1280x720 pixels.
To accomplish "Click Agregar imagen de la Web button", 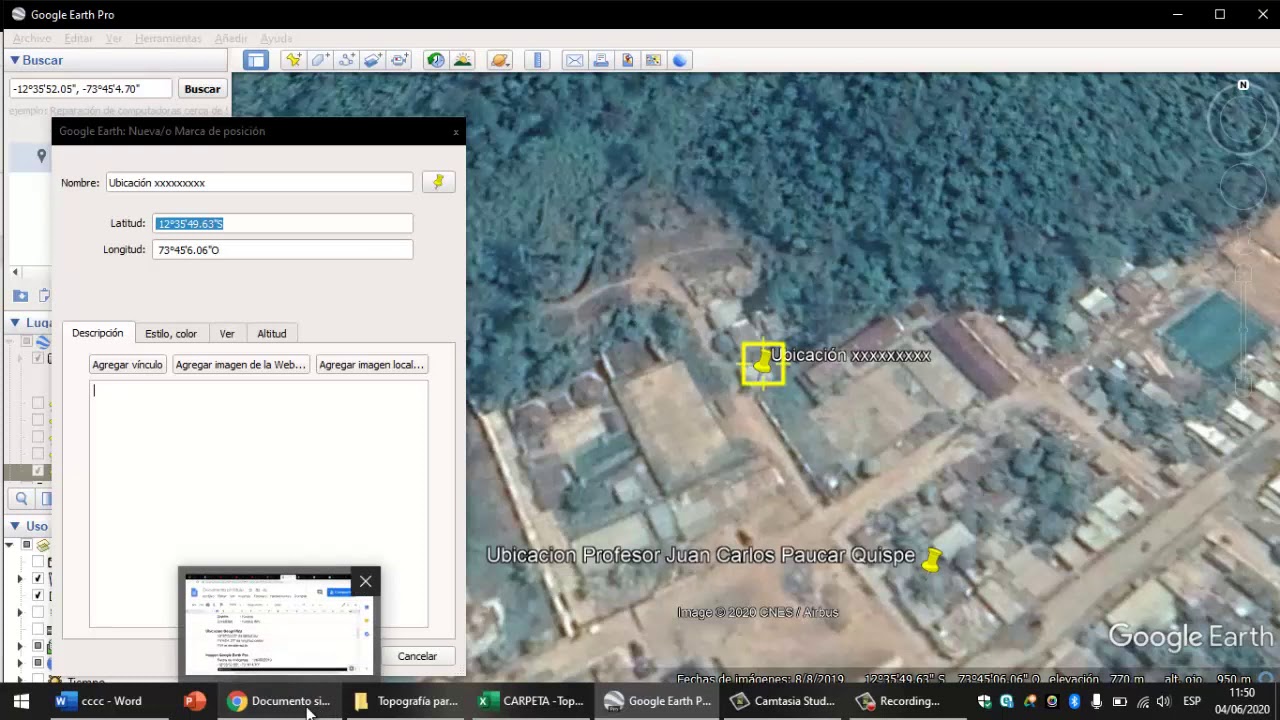I will coord(241,365).
